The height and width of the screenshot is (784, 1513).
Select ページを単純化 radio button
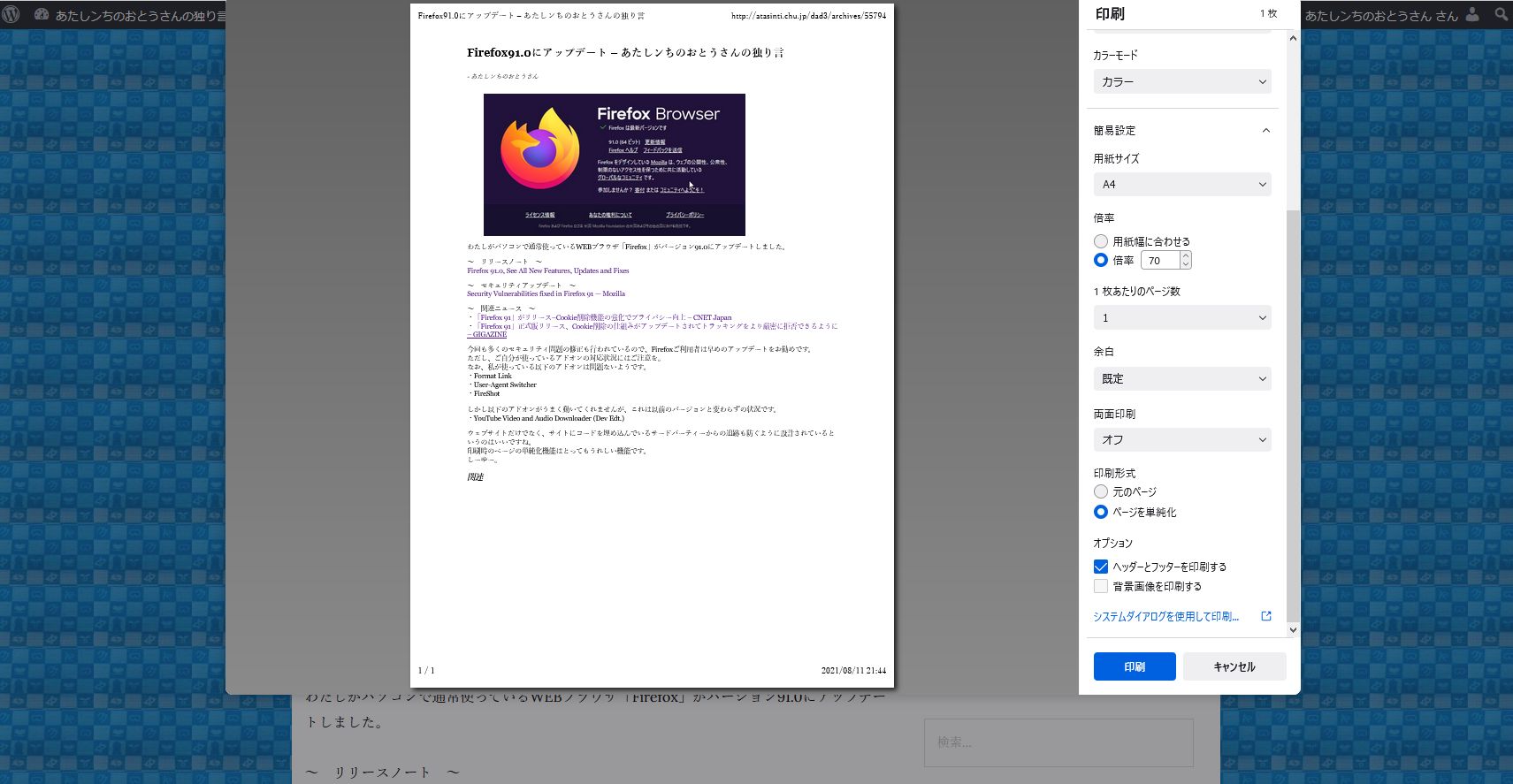(1101, 512)
